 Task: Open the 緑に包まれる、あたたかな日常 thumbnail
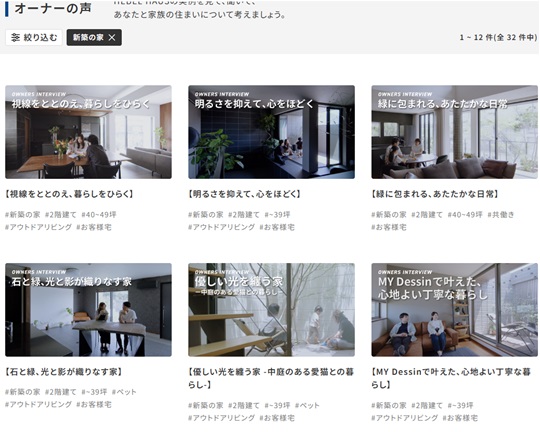pos(455,132)
